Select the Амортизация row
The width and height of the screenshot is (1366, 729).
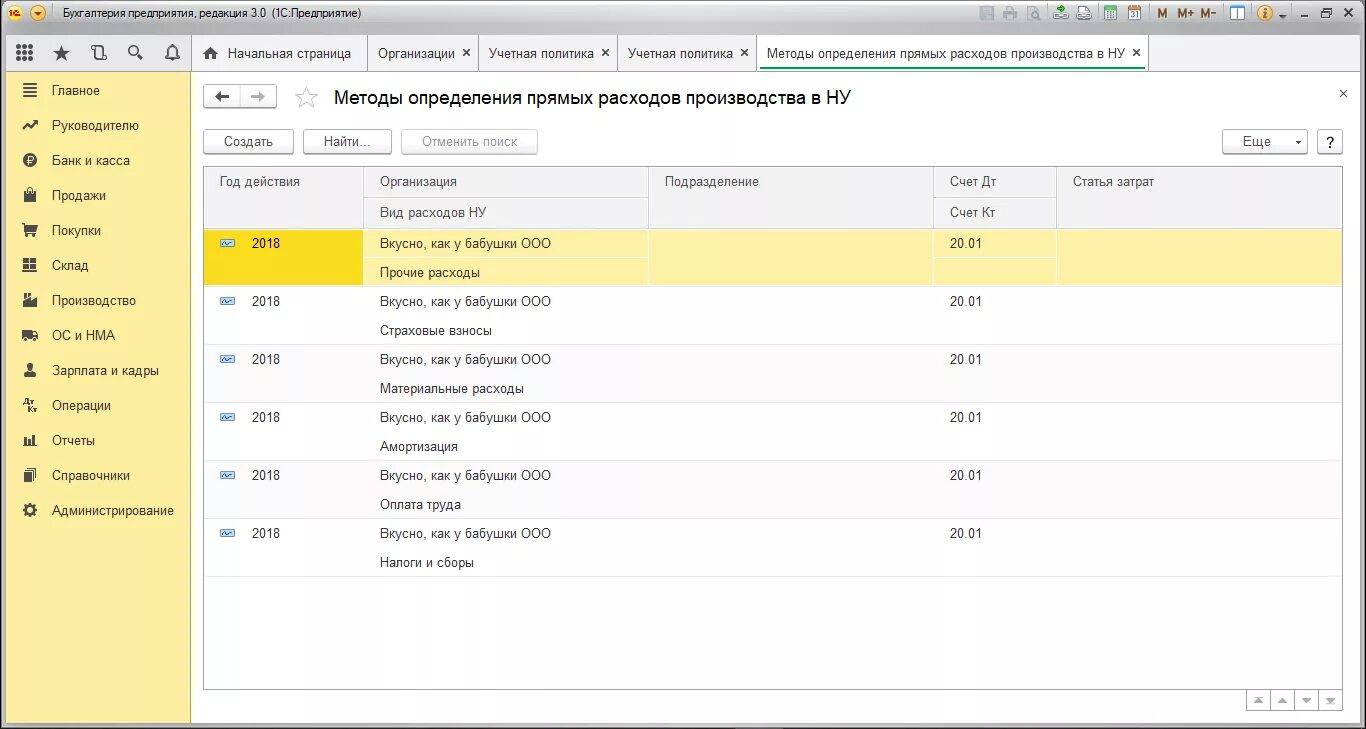tap(773, 432)
